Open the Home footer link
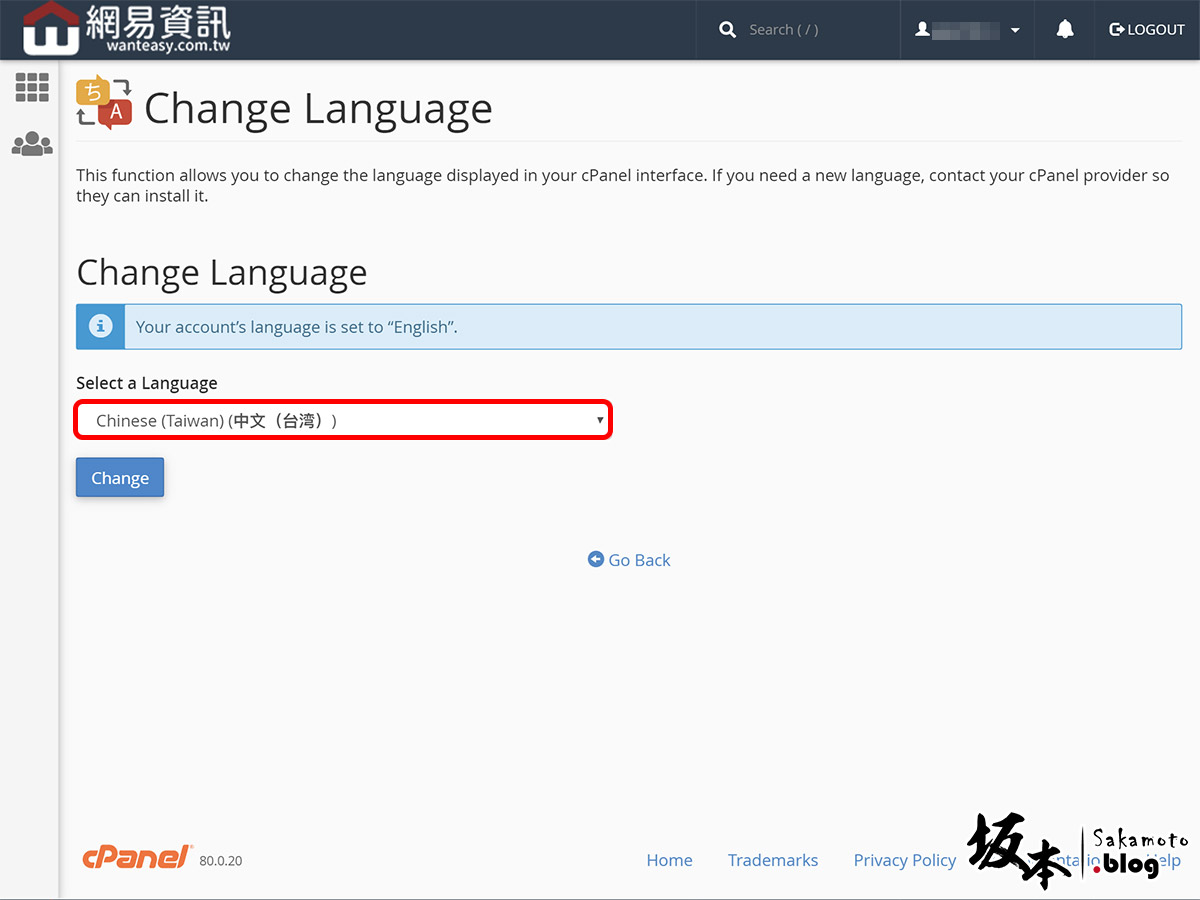The width and height of the screenshot is (1200, 900). 669,860
